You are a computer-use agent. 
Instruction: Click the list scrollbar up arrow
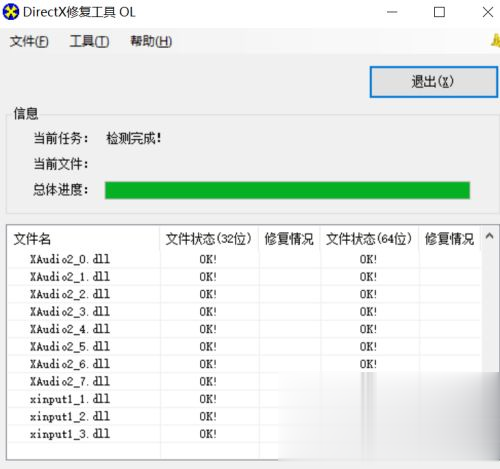(x=489, y=236)
